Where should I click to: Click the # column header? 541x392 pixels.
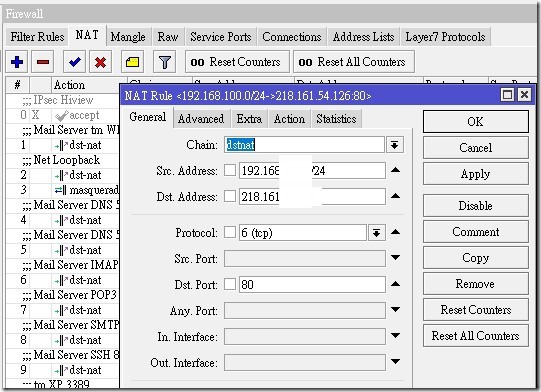click(x=18, y=85)
